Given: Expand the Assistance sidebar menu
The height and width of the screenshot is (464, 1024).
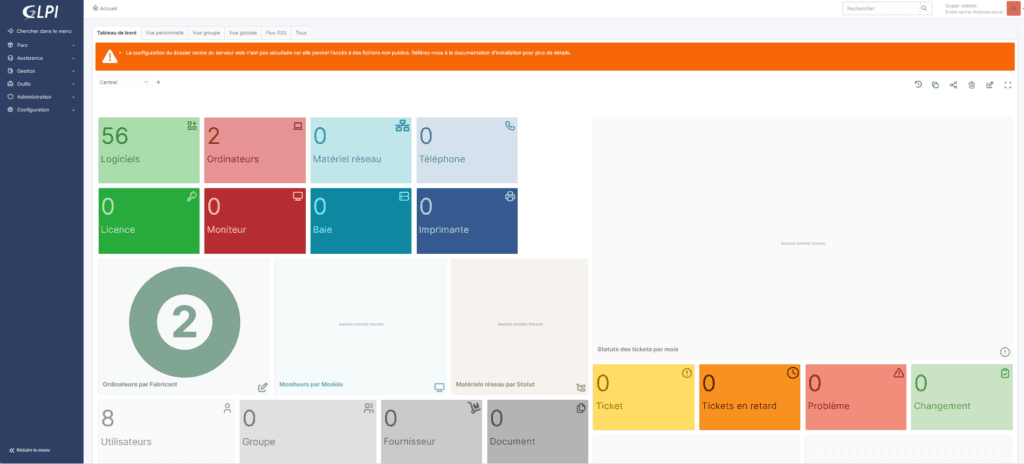Looking at the screenshot, I should coord(40,58).
